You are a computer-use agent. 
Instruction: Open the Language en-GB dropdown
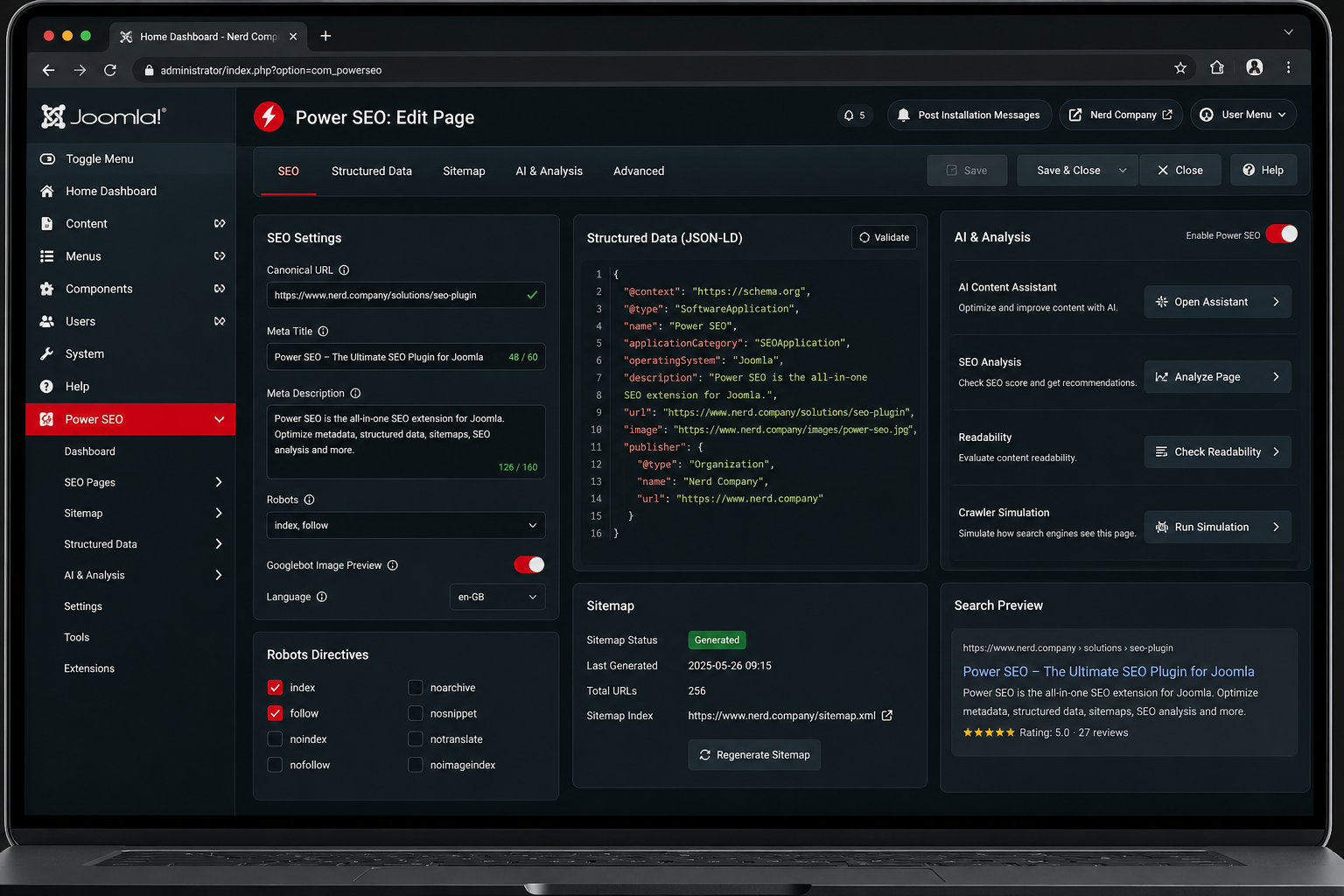click(x=497, y=597)
